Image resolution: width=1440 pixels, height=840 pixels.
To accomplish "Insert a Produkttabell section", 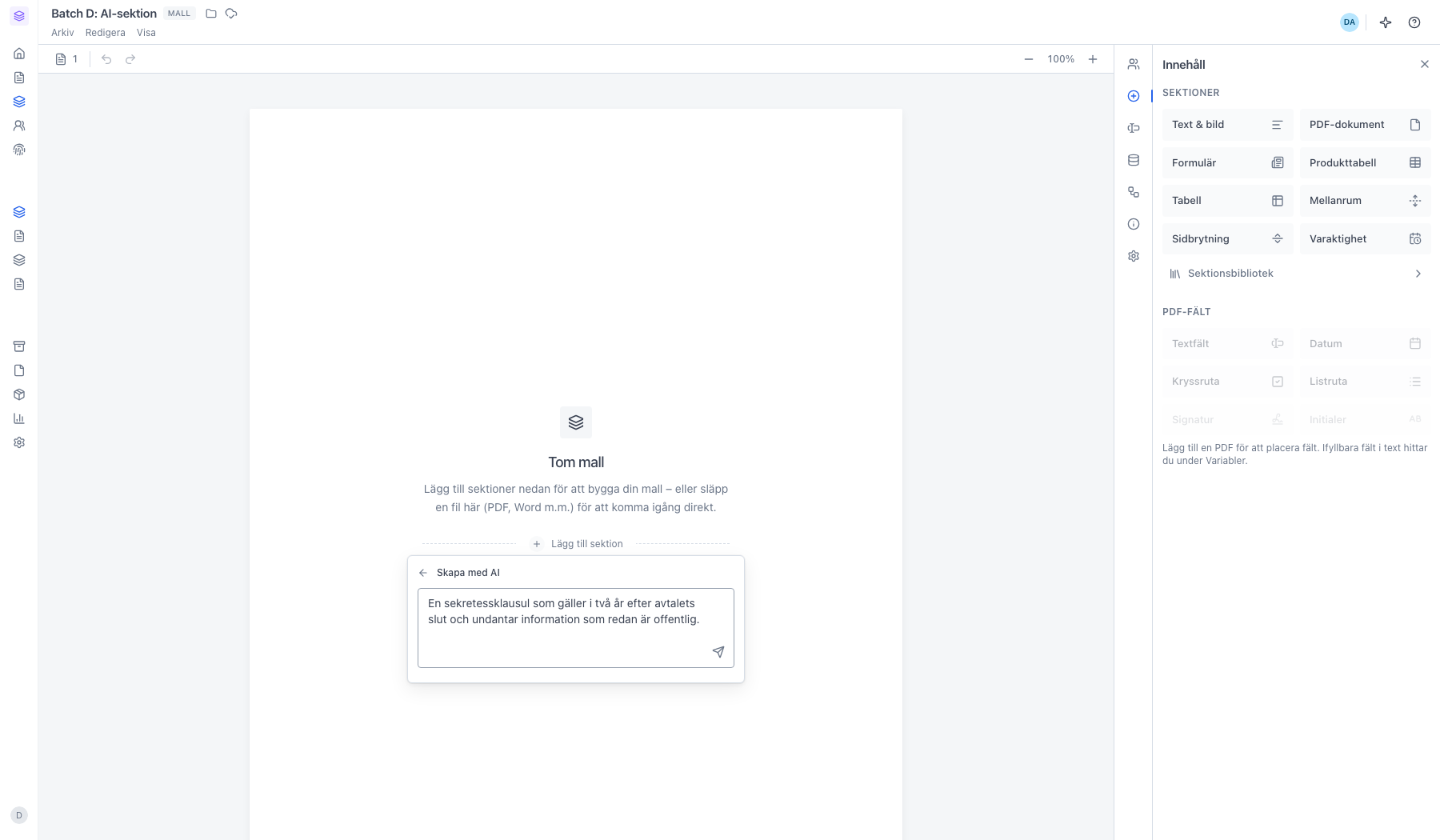I will [1366, 163].
